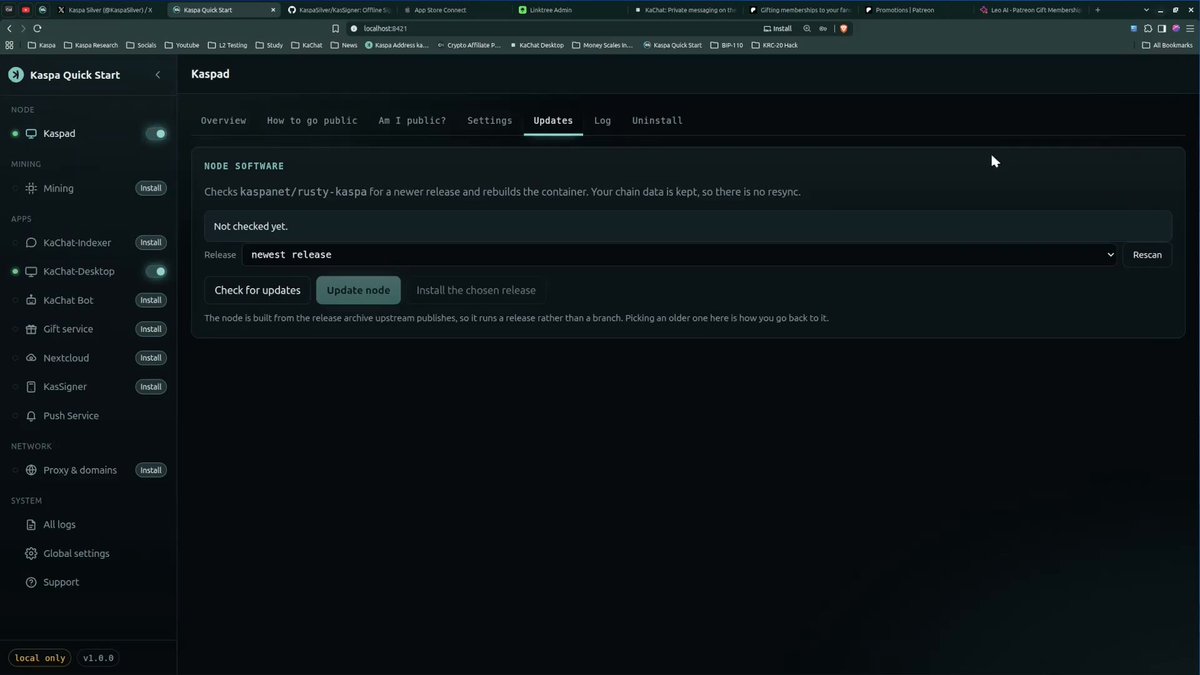
Task: Collapse the sidebar with the chevron arrow
Action: [157, 75]
